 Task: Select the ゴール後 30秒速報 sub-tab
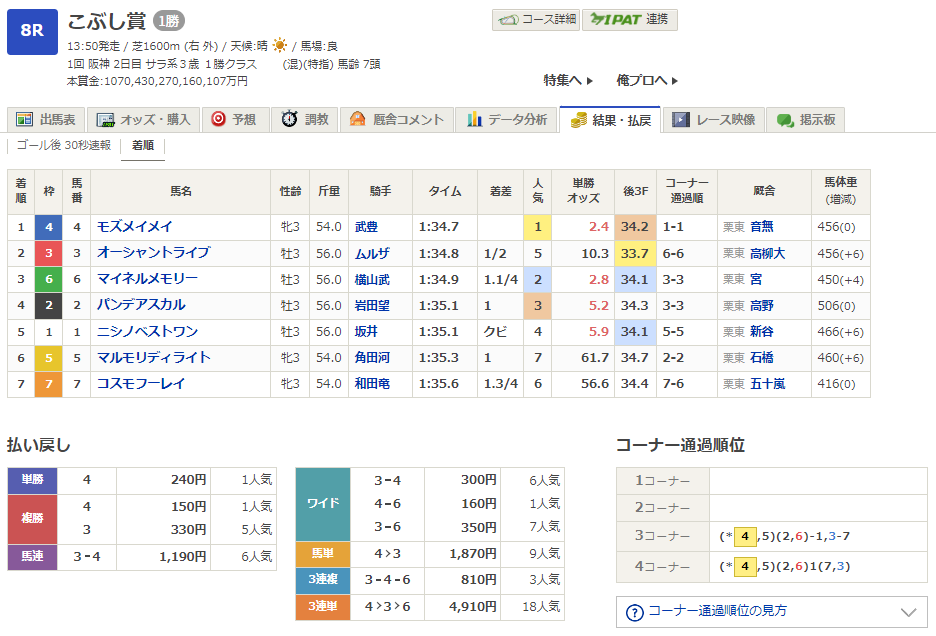click(62, 146)
